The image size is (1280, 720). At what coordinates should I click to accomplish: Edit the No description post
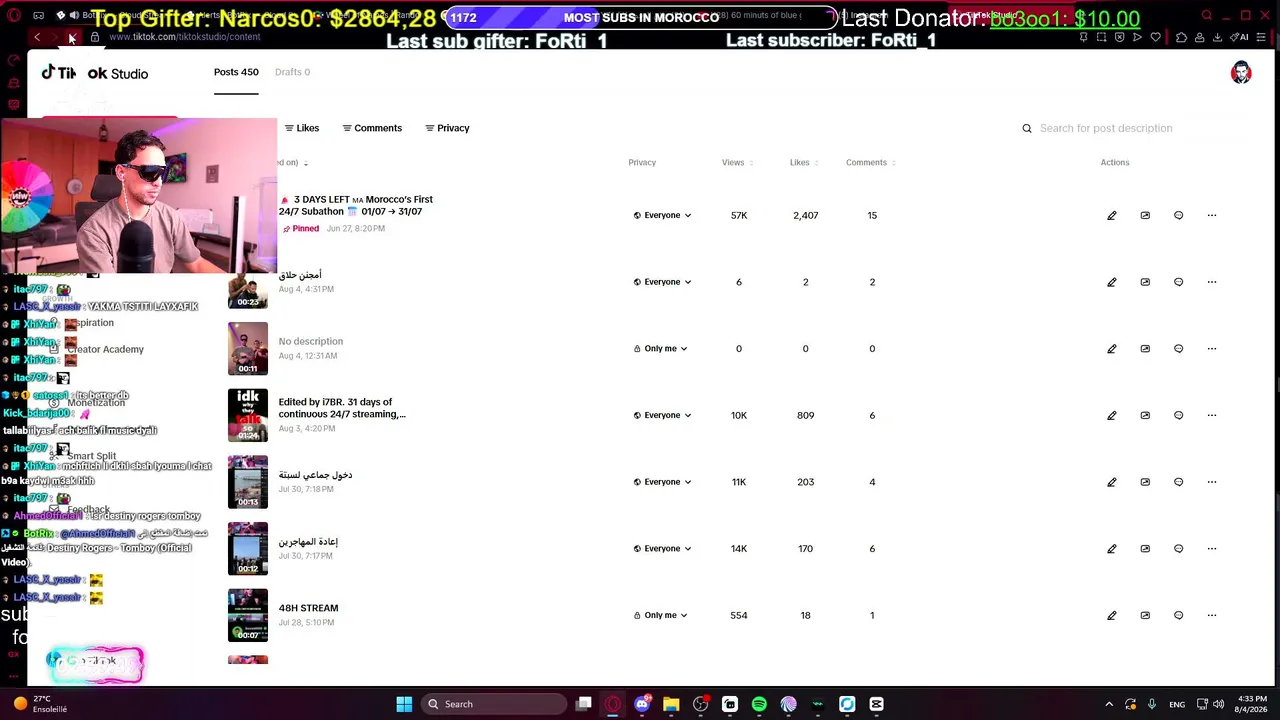[x=1111, y=349]
